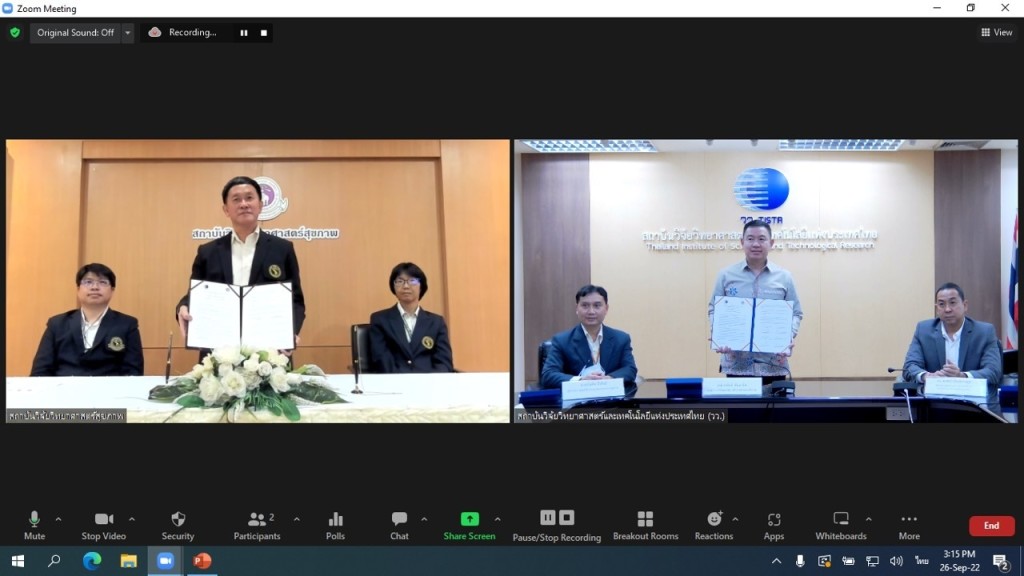
Task: Open PowerPoint from the taskbar
Action: point(201,562)
